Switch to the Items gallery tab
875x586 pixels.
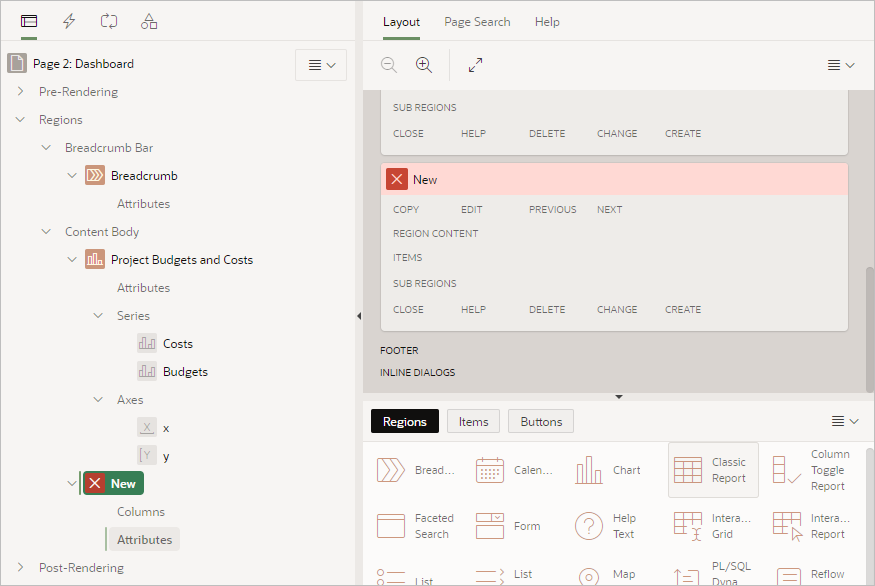(x=472, y=421)
